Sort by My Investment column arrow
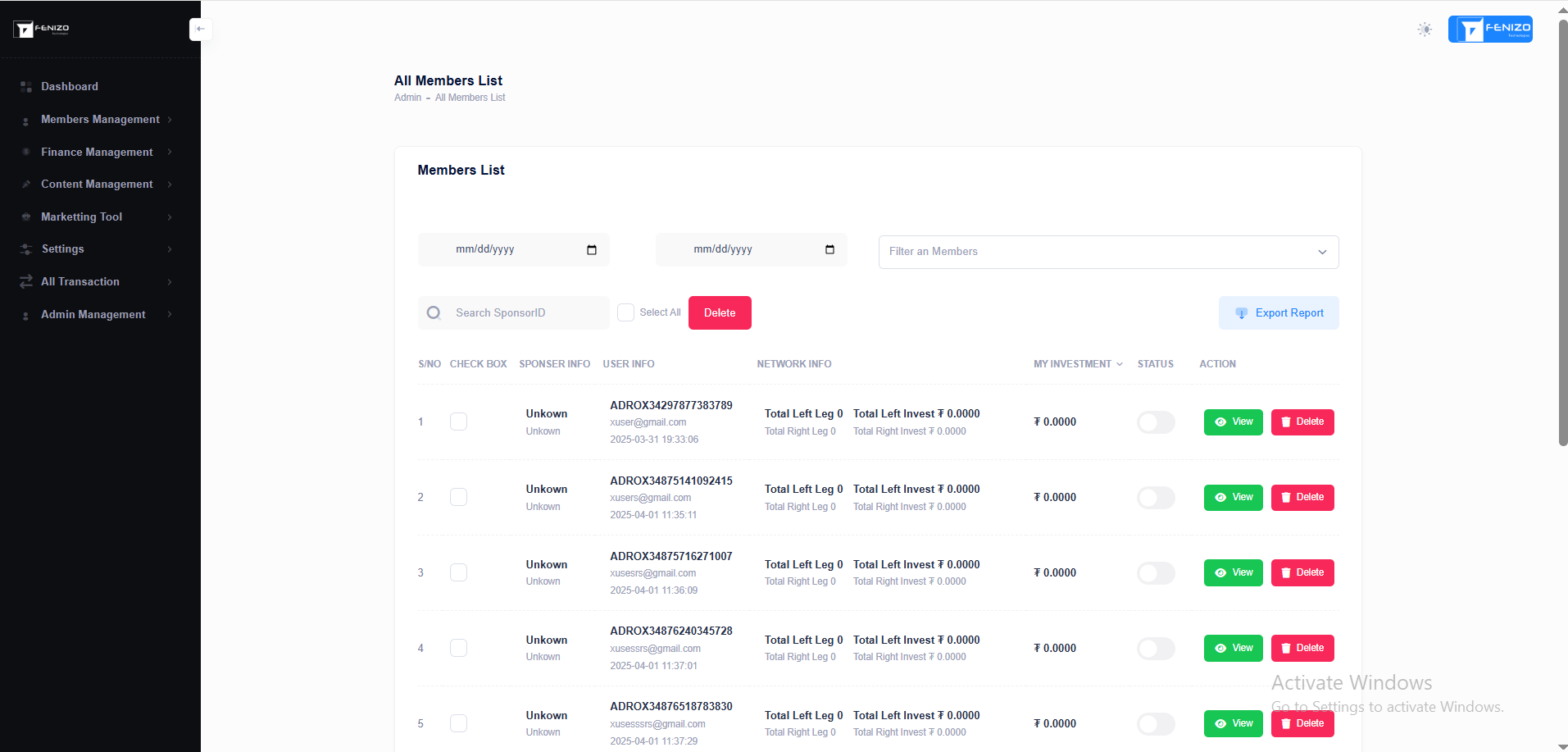This screenshot has height=752, width=1568. click(x=1120, y=364)
